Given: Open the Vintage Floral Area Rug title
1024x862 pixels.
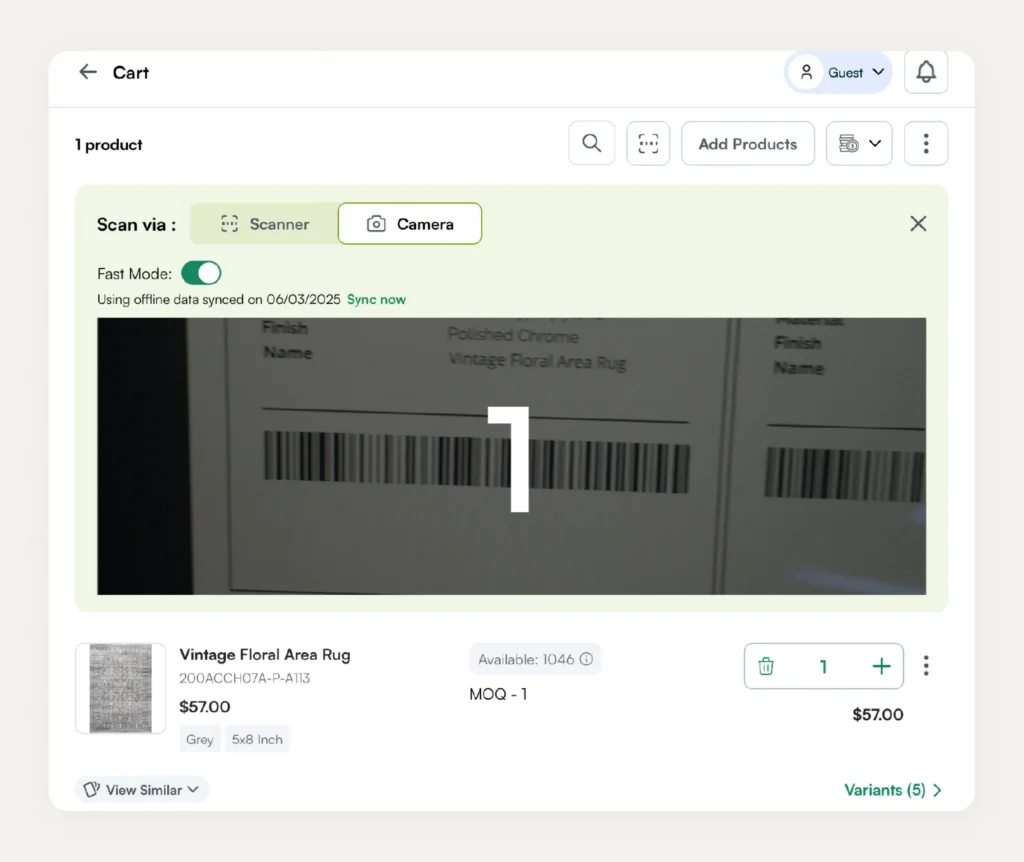Looking at the screenshot, I should point(264,654).
